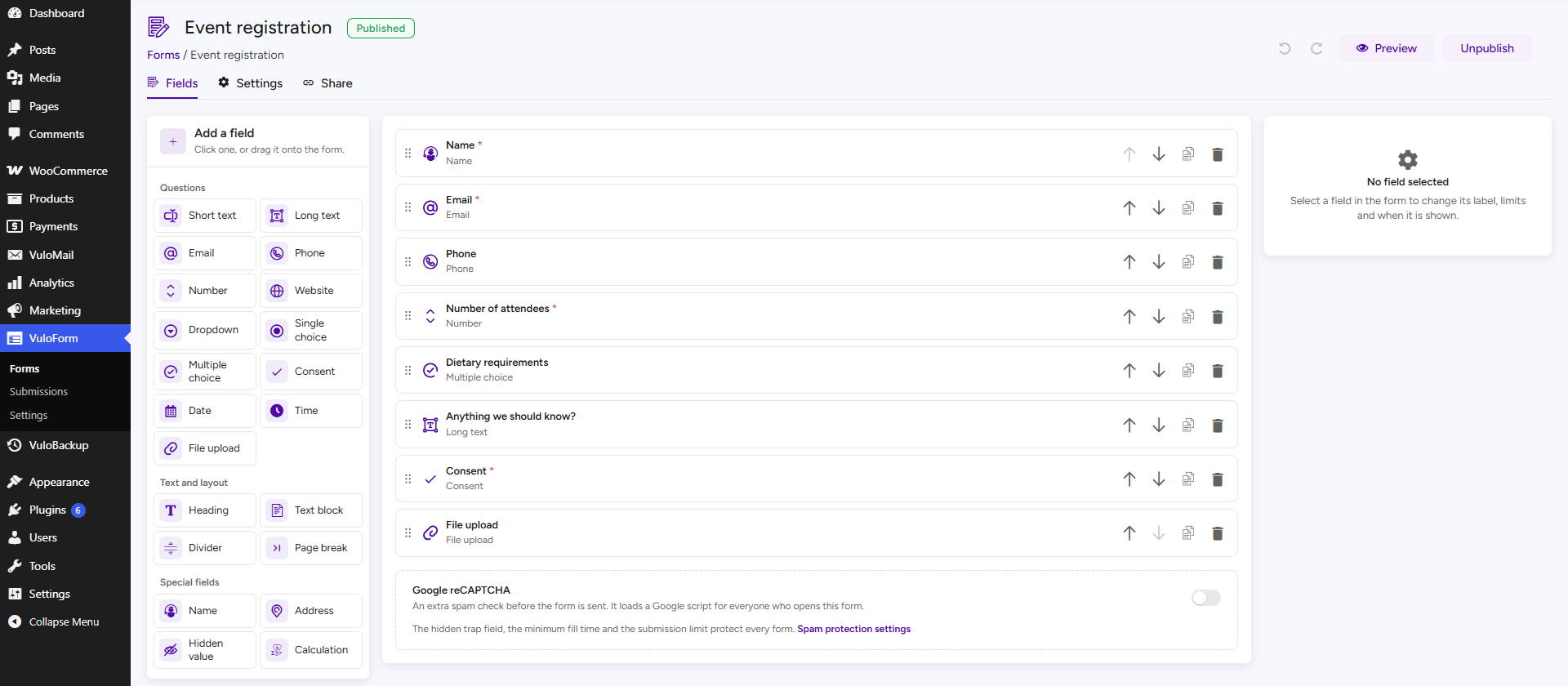Image resolution: width=1568 pixels, height=686 pixels.
Task: Add an Address special field
Action: coord(311,611)
